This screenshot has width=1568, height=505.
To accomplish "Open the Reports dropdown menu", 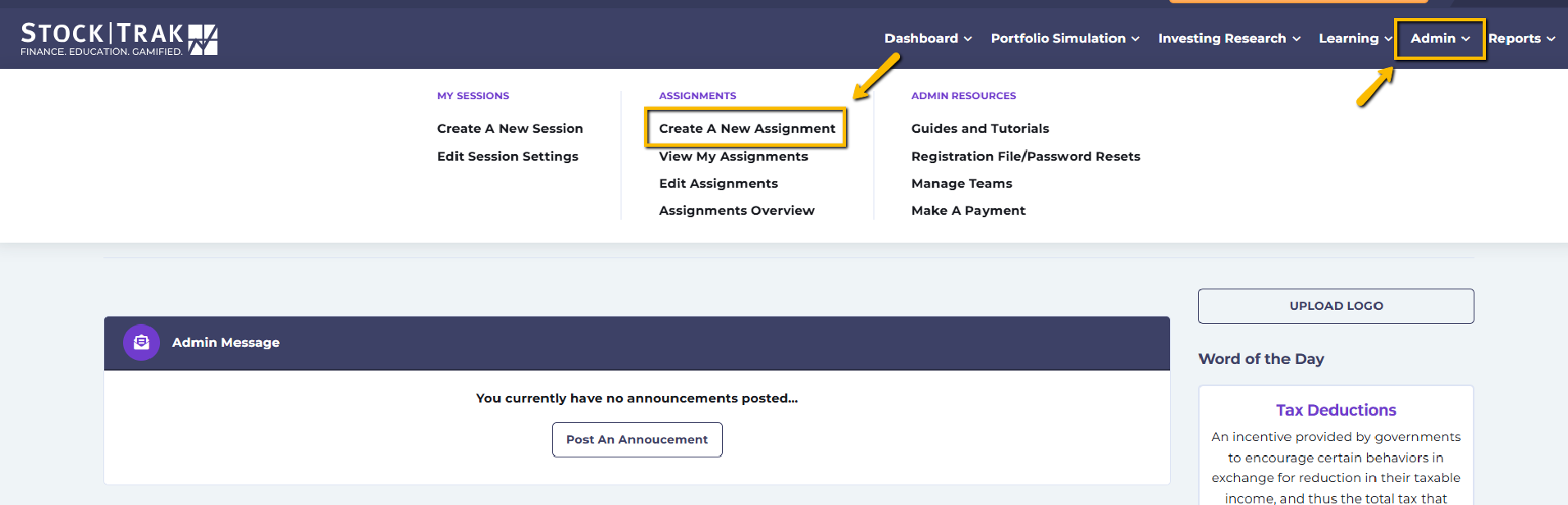I will click(x=1521, y=39).
